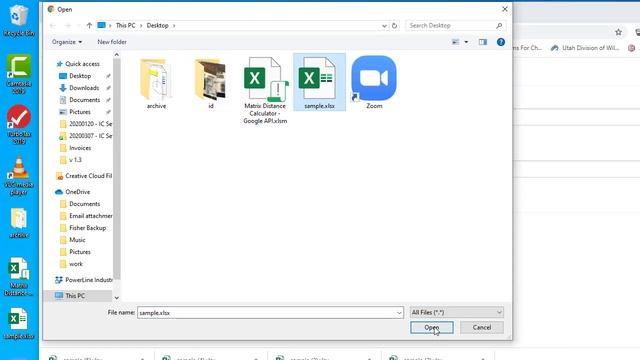Select work folder under OneDrive

pos(76,264)
